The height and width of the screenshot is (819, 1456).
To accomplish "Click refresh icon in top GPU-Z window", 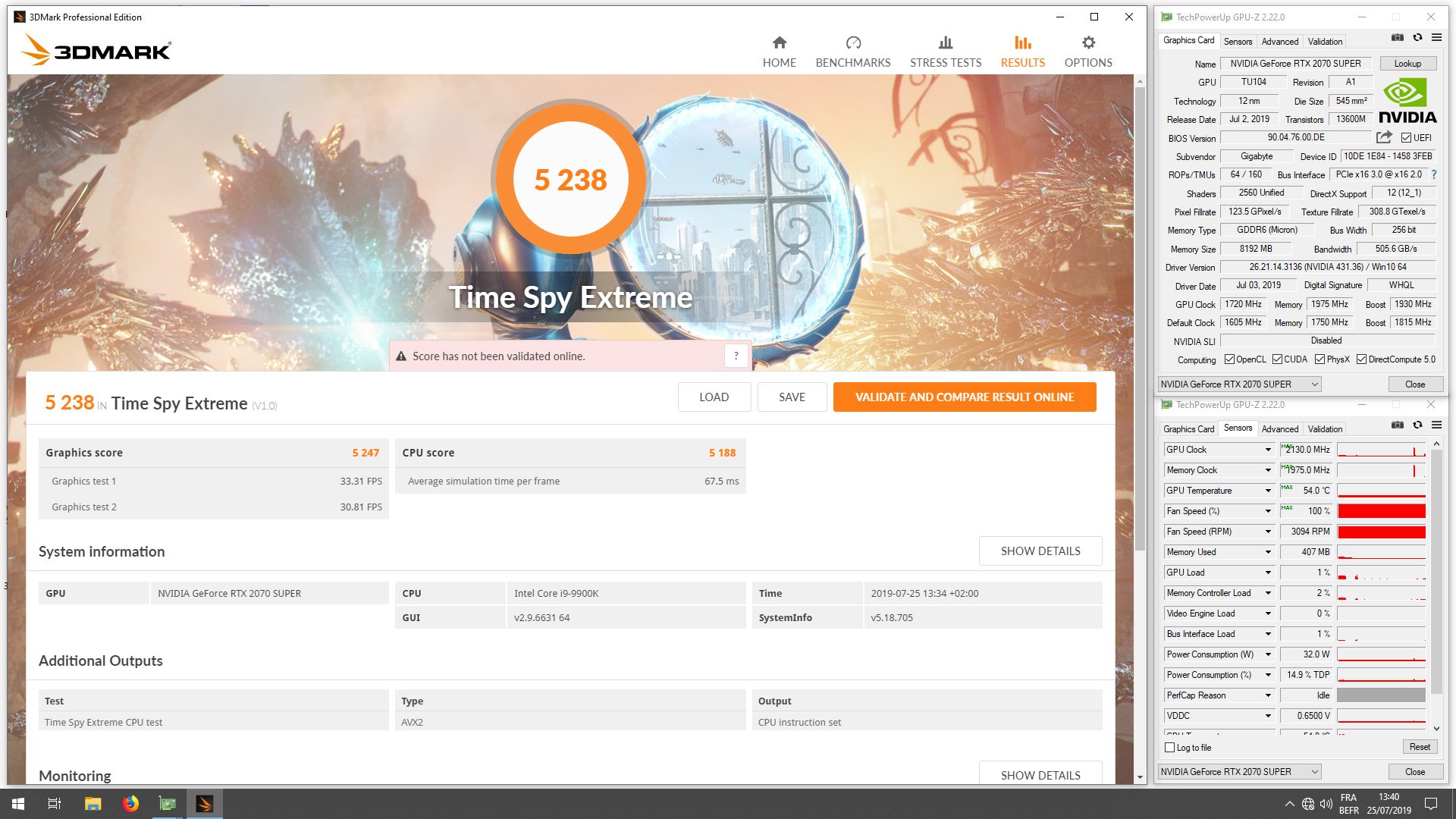I will point(1417,37).
